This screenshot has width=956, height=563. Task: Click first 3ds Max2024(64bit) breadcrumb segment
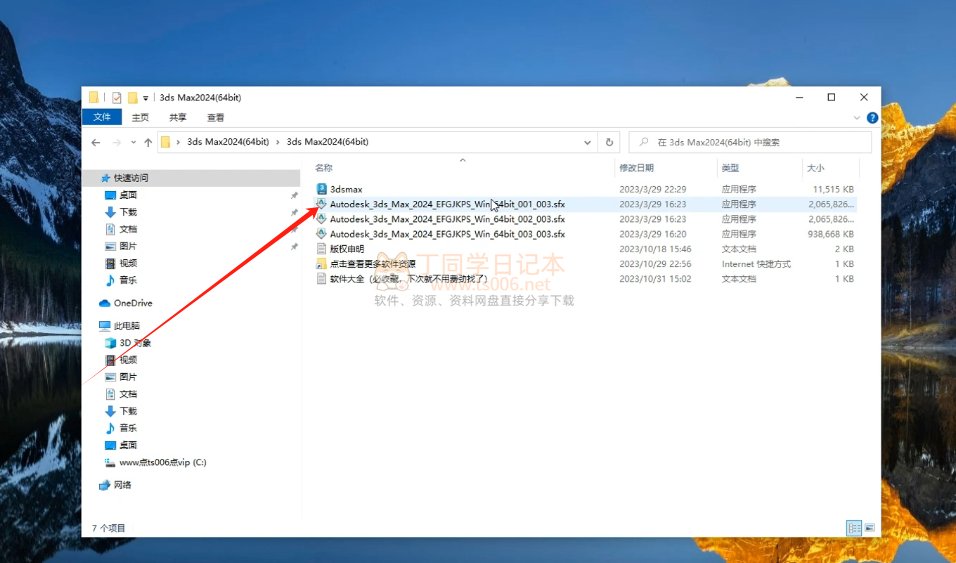tap(228, 142)
